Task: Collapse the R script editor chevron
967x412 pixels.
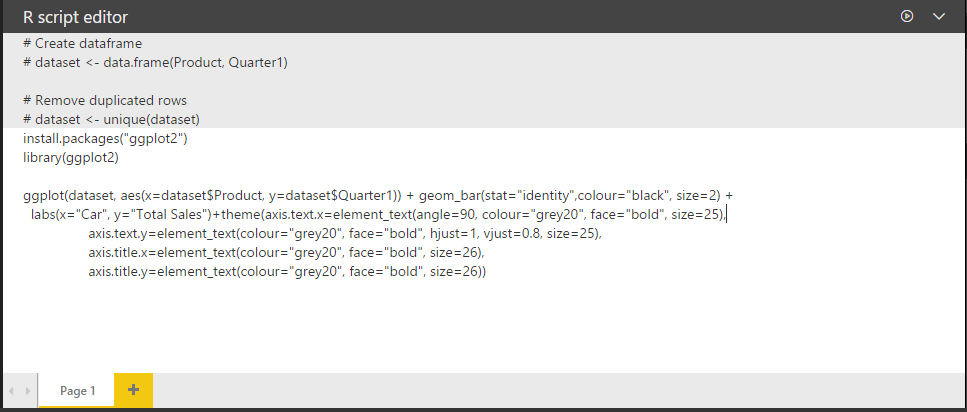Action: 939,17
